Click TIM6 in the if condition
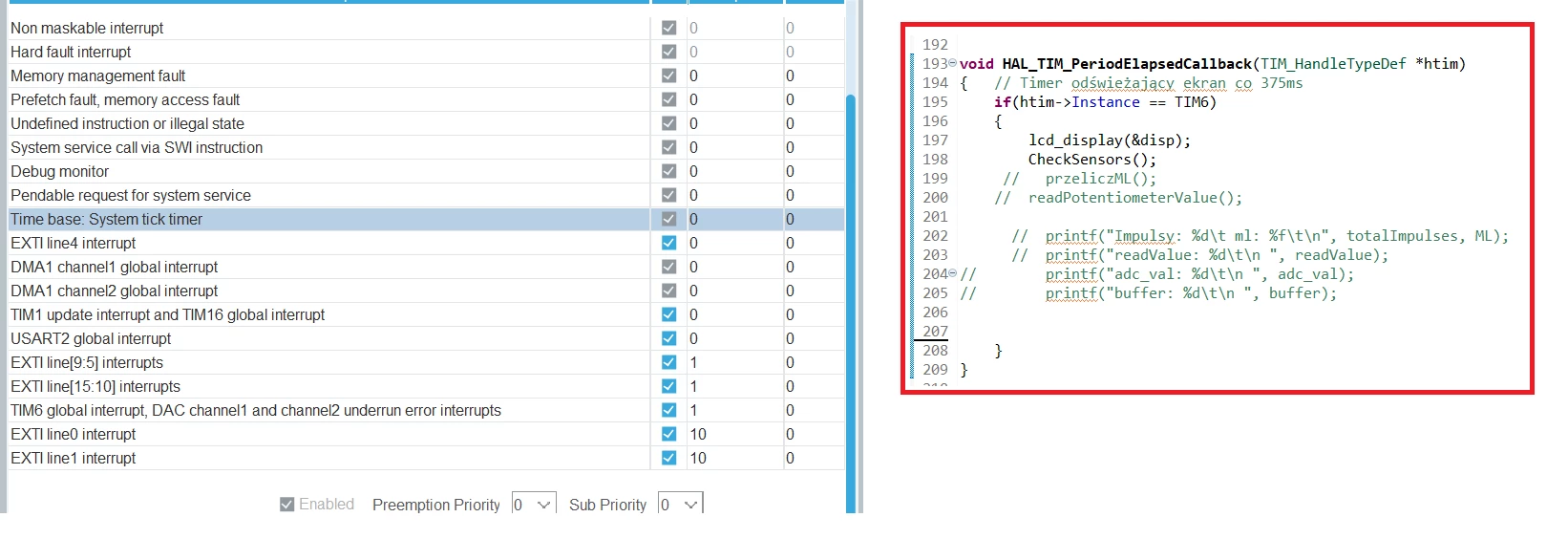 [1191, 102]
